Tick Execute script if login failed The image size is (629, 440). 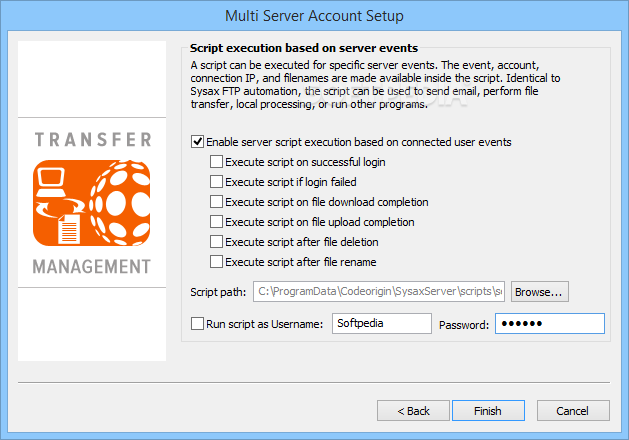[x=217, y=182]
